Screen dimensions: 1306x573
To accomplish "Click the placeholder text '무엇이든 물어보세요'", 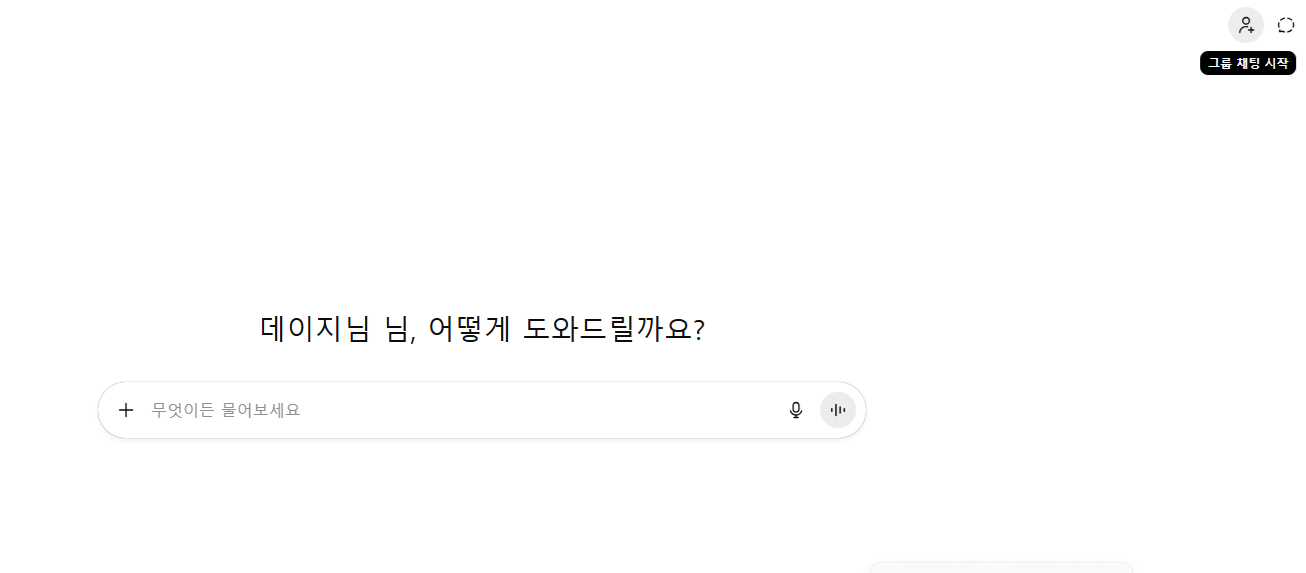I will point(226,410).
